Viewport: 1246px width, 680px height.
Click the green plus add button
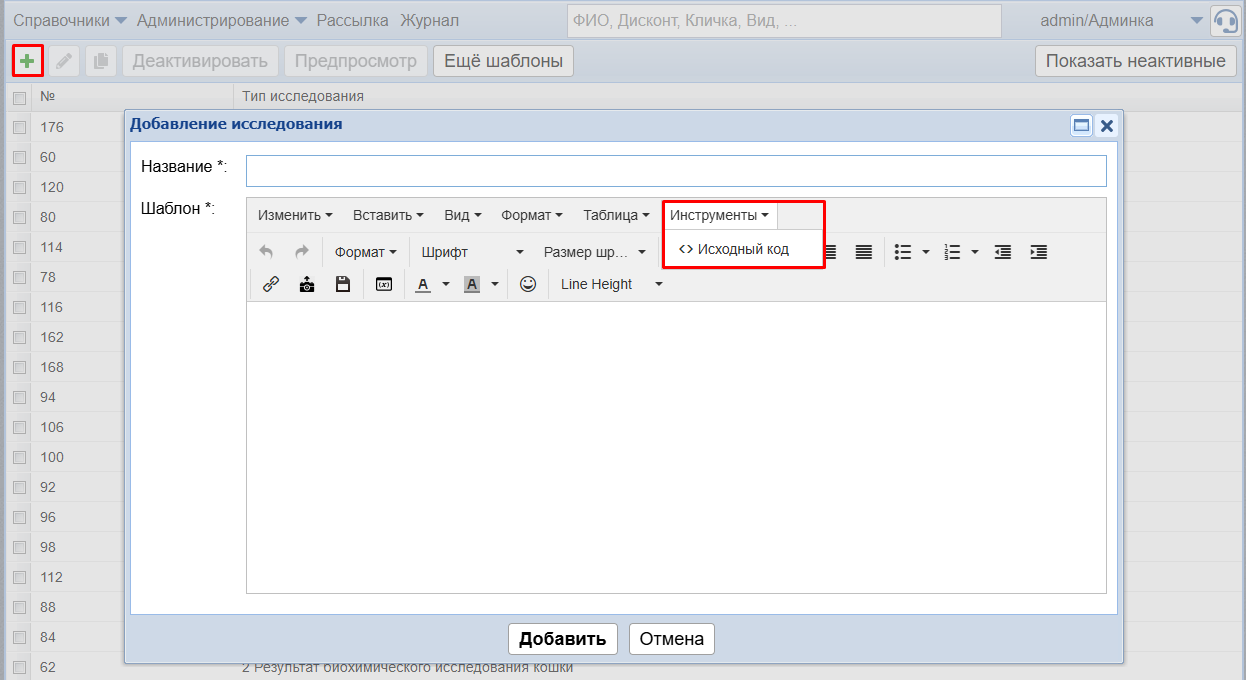point(27,61)
